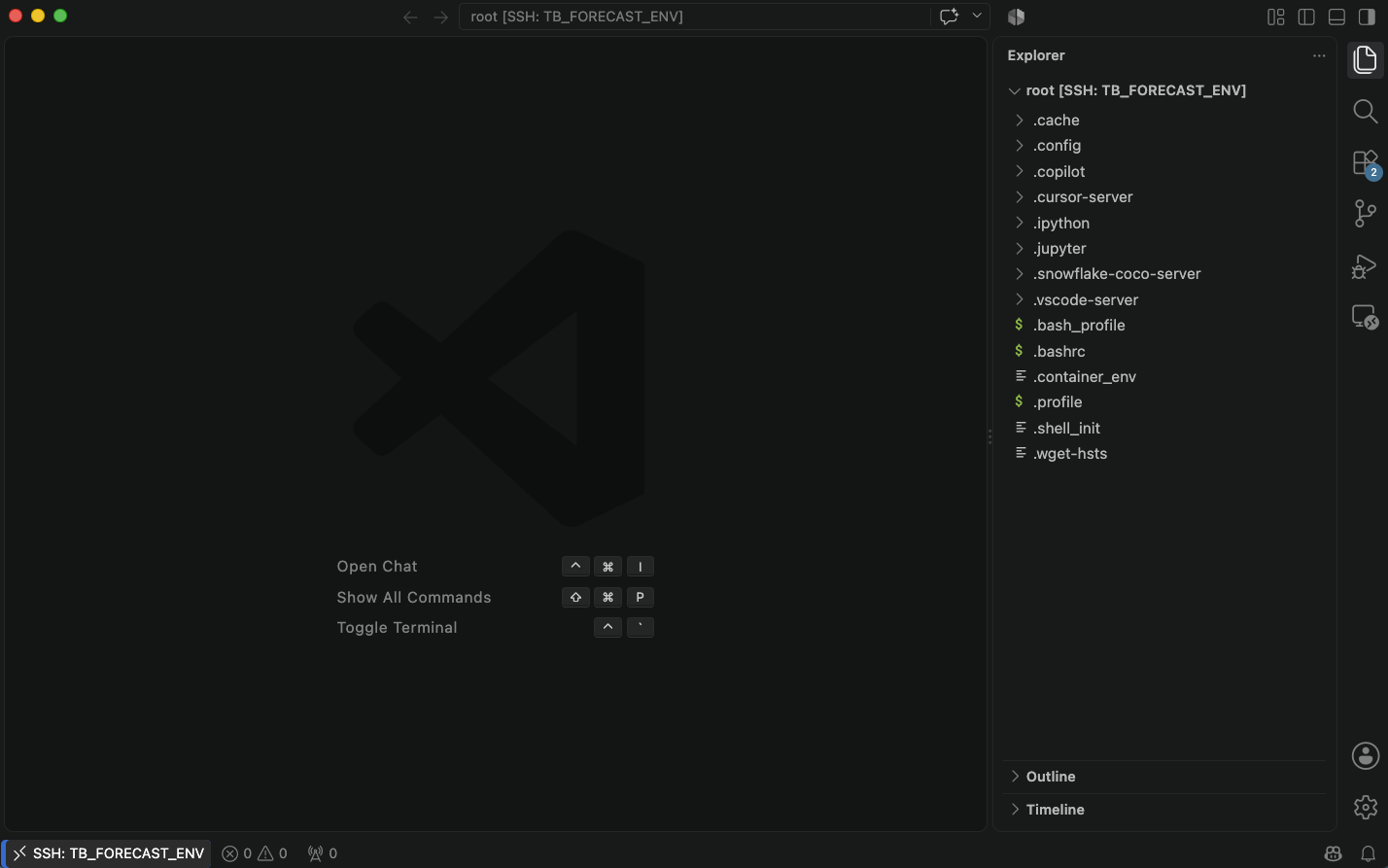Click the command center search box in the title bar
This screenshot has height=868, width=1388.
(695, 17)
